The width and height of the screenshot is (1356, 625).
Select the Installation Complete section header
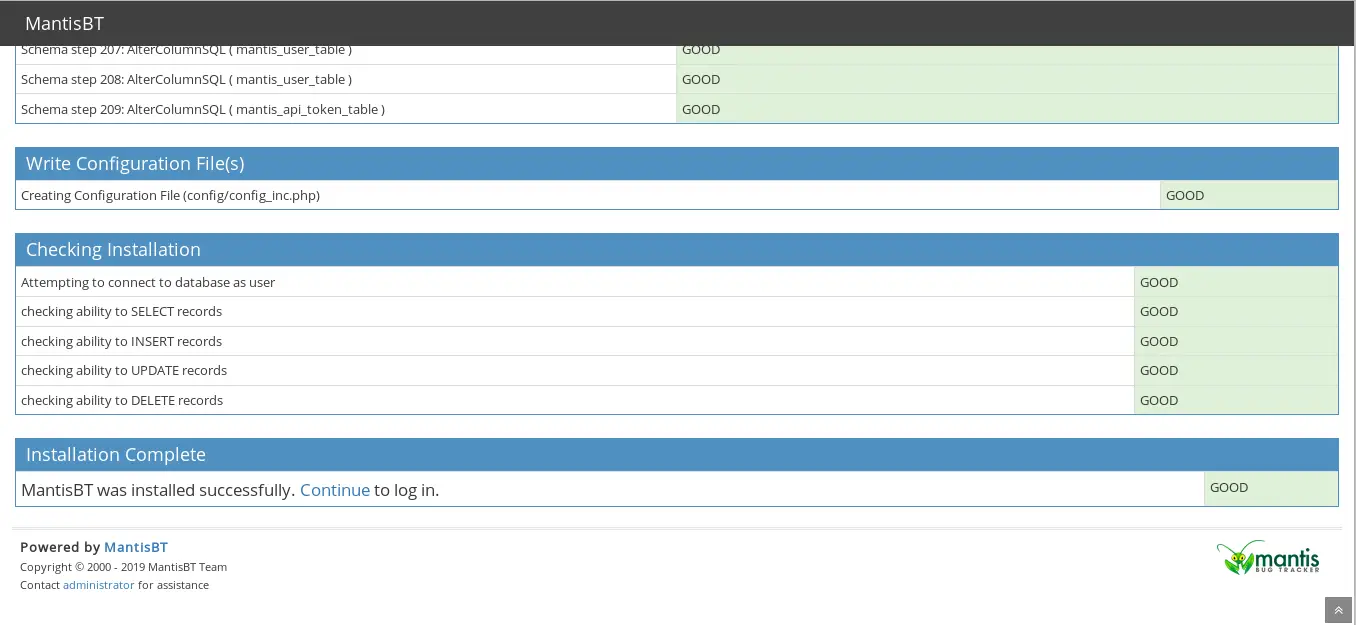point(117,454)
